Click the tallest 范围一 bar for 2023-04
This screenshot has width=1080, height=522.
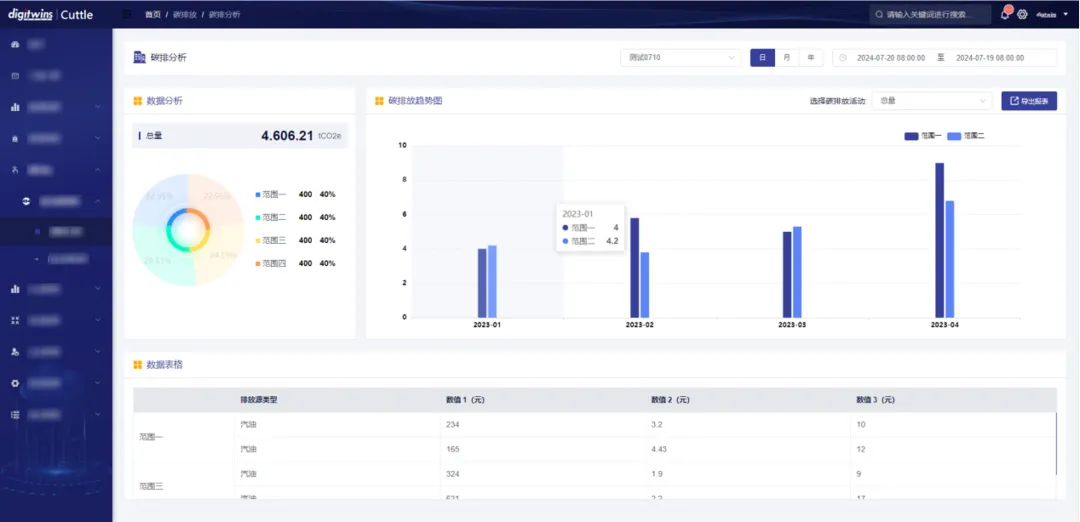[939, 240]
